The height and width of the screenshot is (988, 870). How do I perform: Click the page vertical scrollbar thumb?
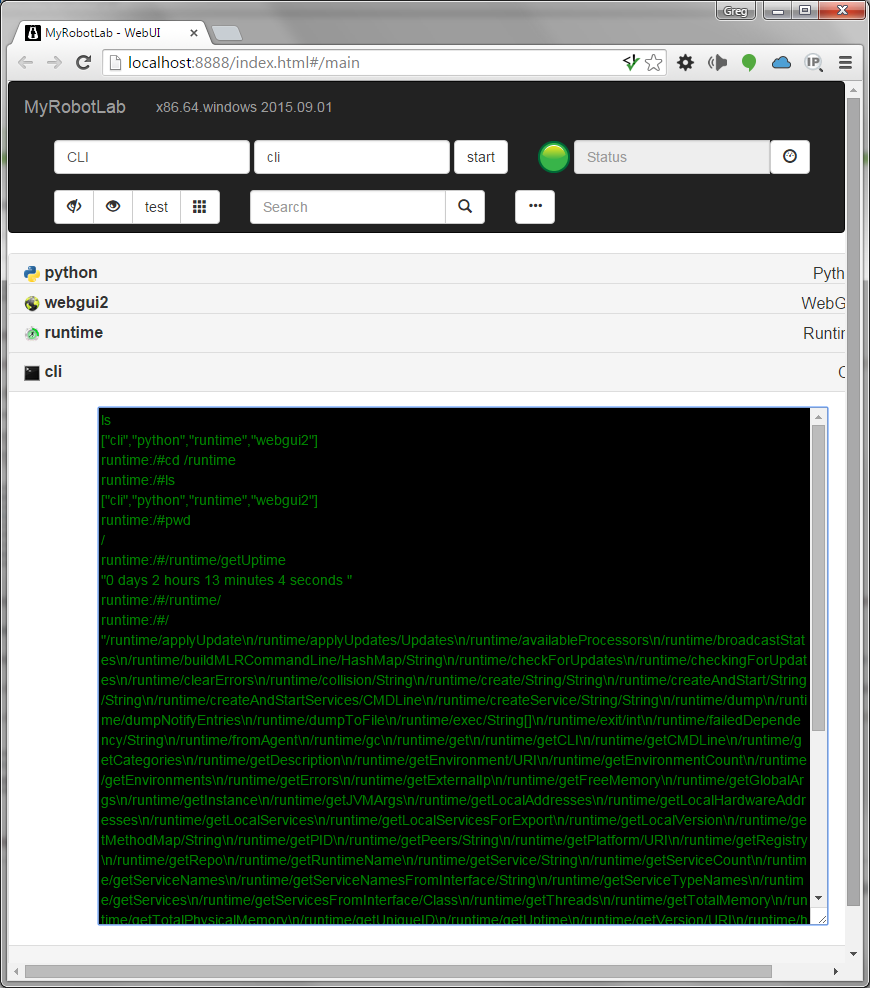click(853, 502)
